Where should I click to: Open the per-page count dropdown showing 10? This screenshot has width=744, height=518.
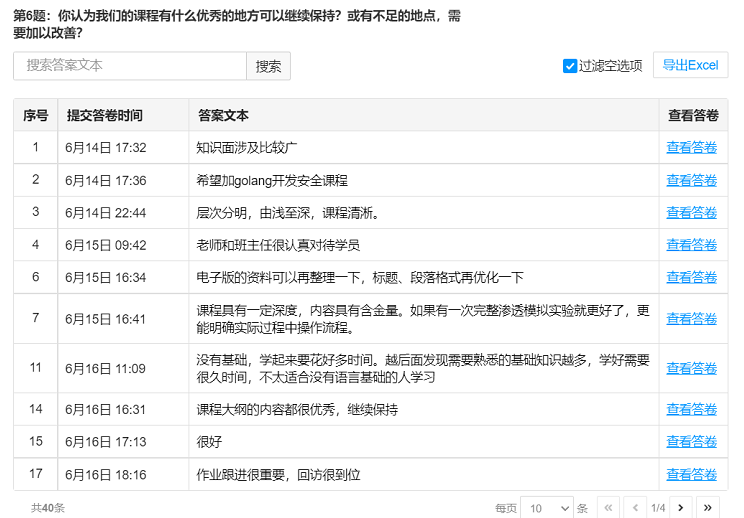coord(547,508)
